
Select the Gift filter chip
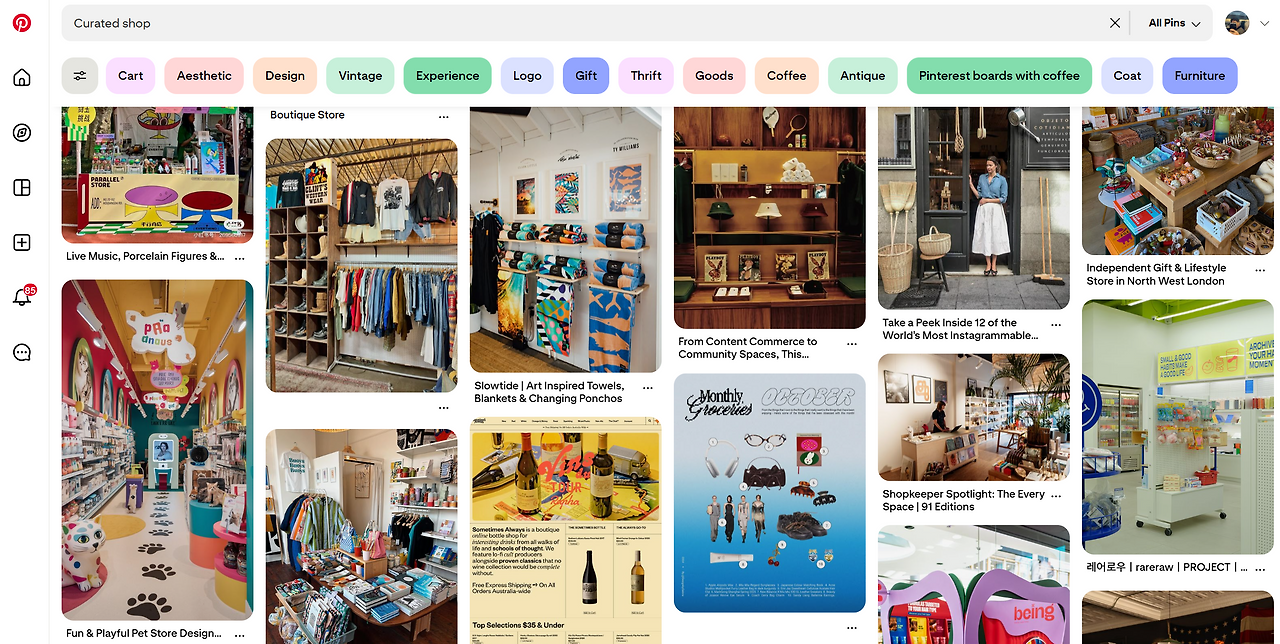pyautogui.click(x=586, y=76)
